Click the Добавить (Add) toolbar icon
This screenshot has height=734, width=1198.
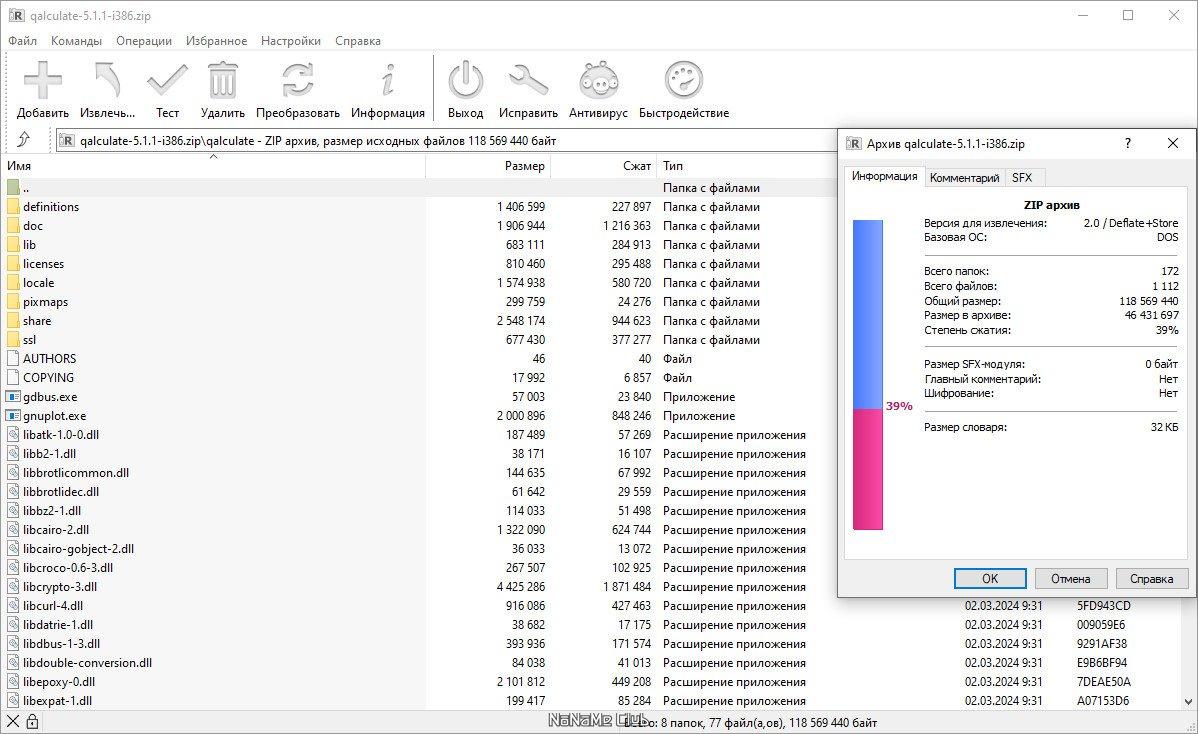43,82
